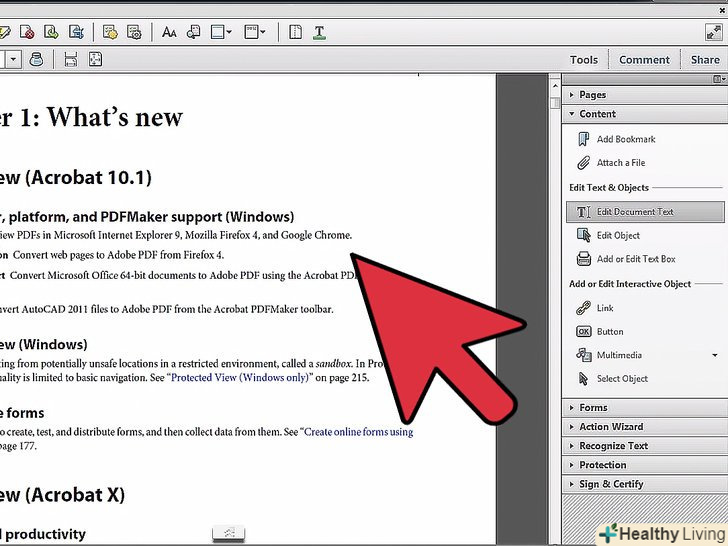
Task: Click the document search magnifier icon
Action: 193,32
